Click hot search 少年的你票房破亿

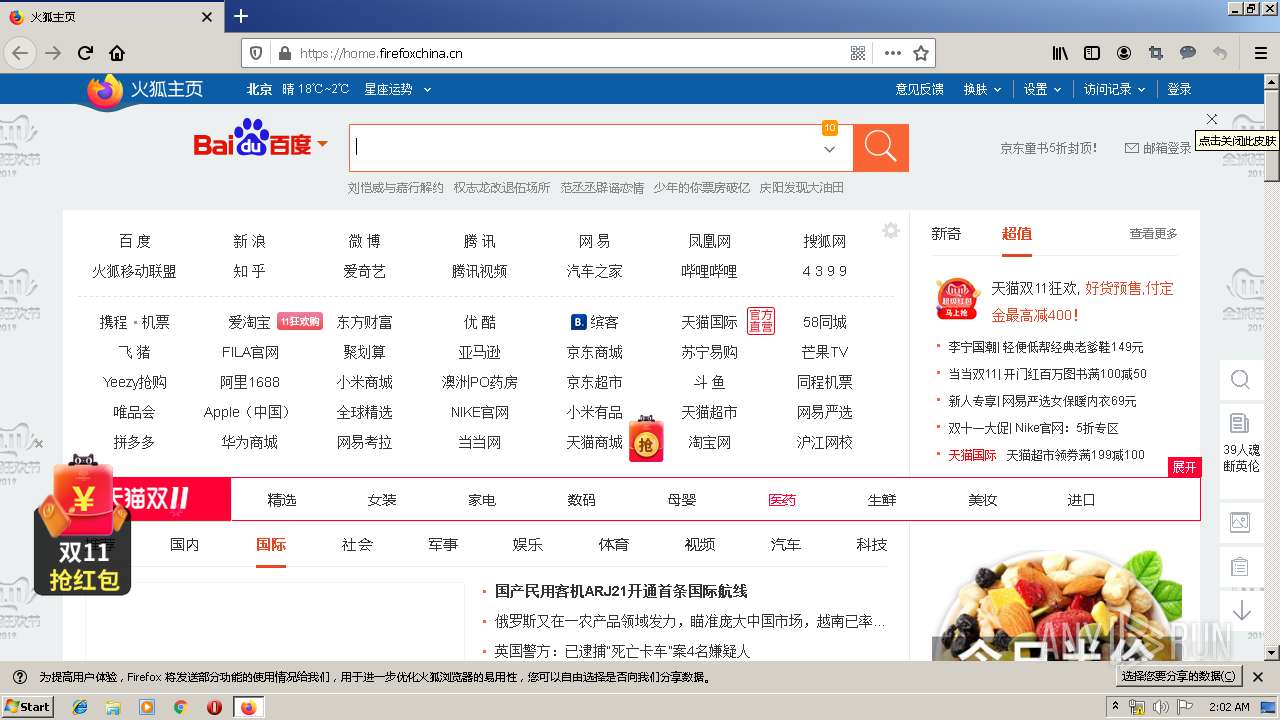[701, 187]
